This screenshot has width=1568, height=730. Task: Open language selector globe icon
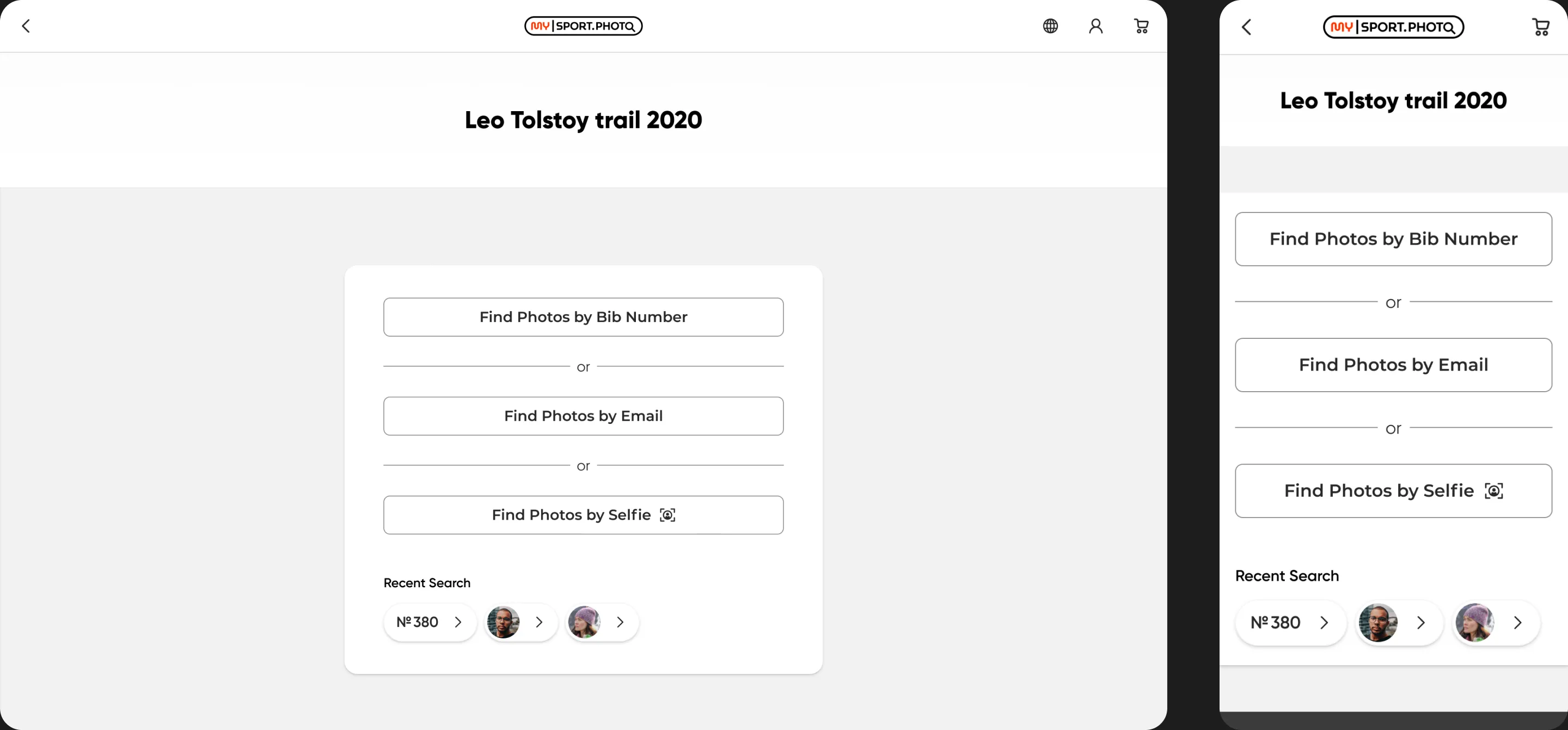click(1050, 26)
